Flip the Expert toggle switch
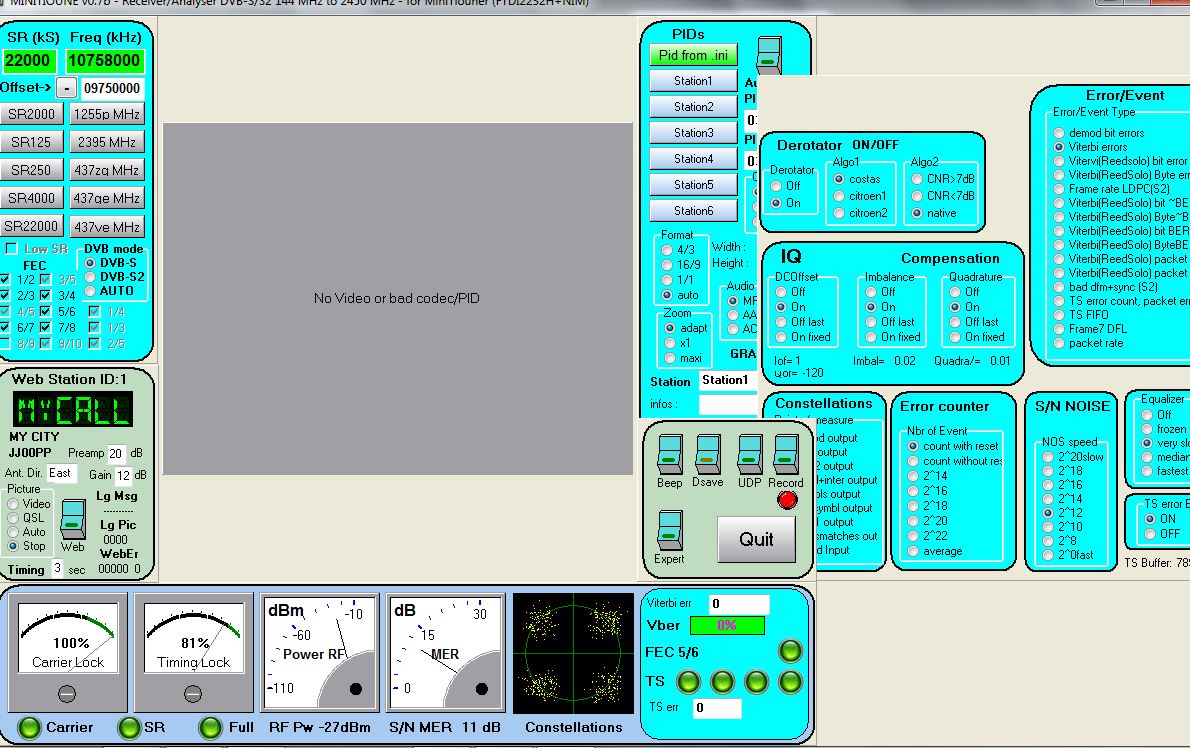 [x=669, y=530]
